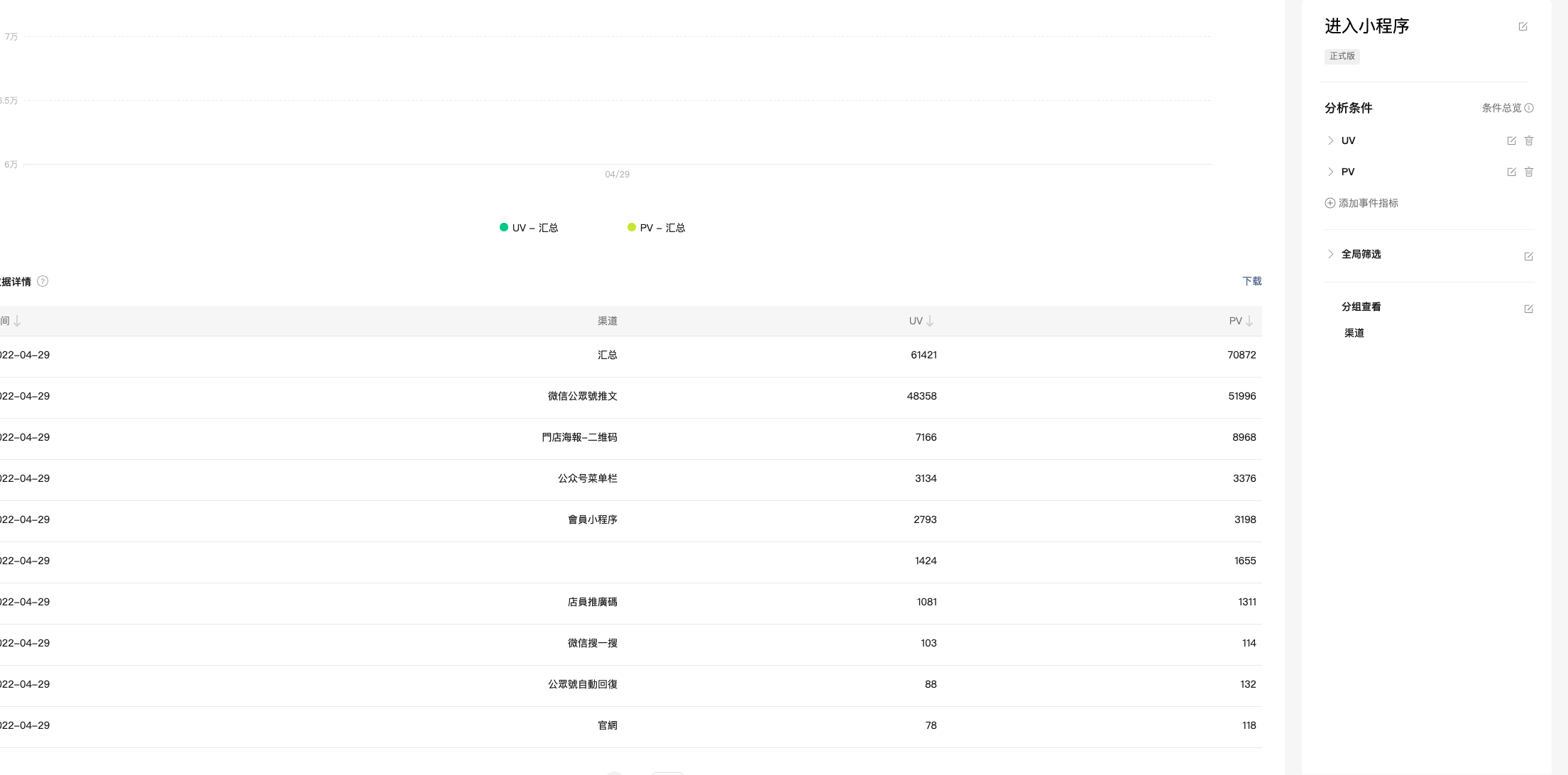The width and height of the screenshot is (1568, 775).
Task: Click plus icon 添加事件指标
Action: 1330,203
